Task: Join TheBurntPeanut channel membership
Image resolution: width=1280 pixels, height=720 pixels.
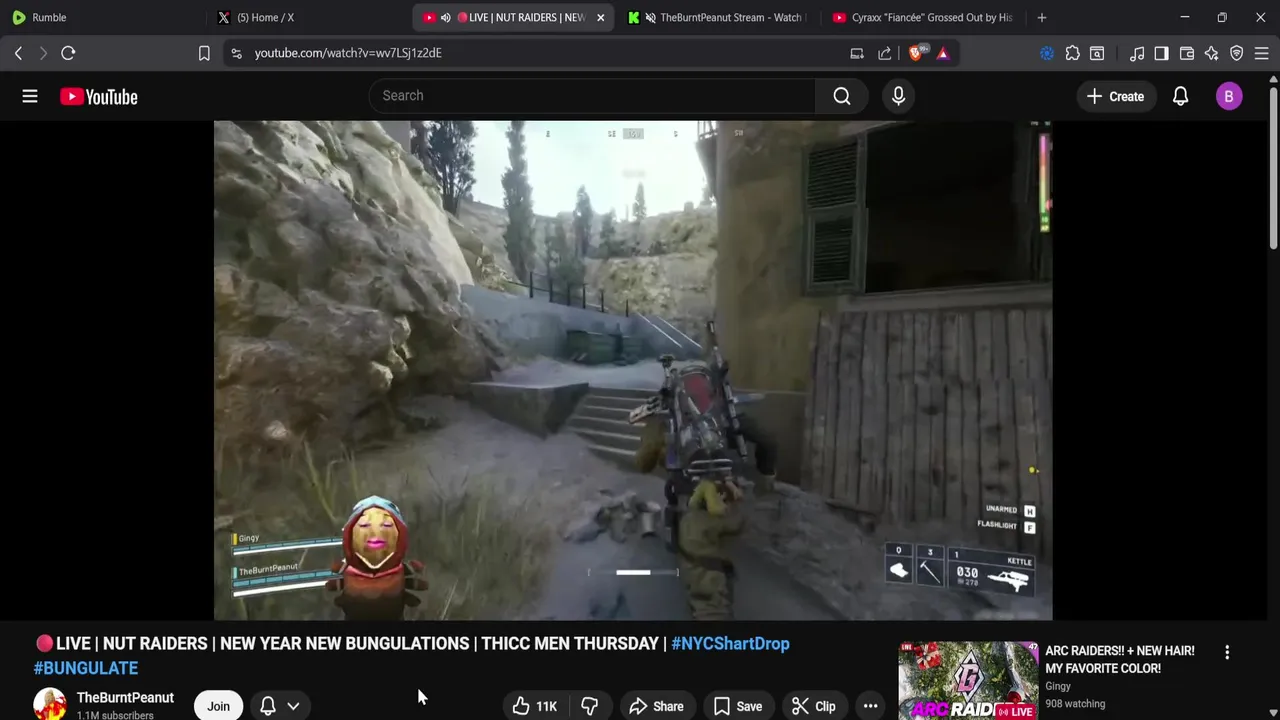Action: 218,706
